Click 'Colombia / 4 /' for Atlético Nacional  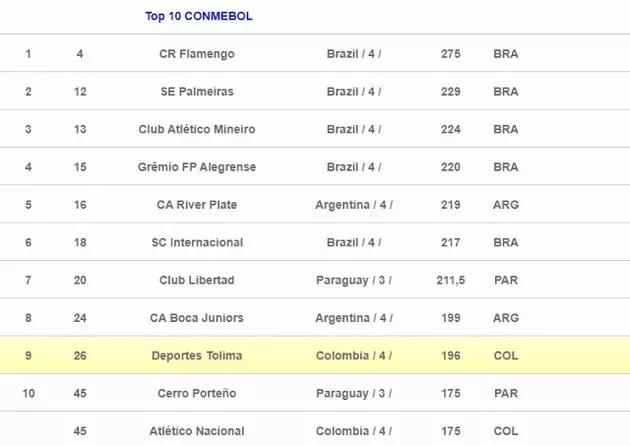click(x=354, y=431)
